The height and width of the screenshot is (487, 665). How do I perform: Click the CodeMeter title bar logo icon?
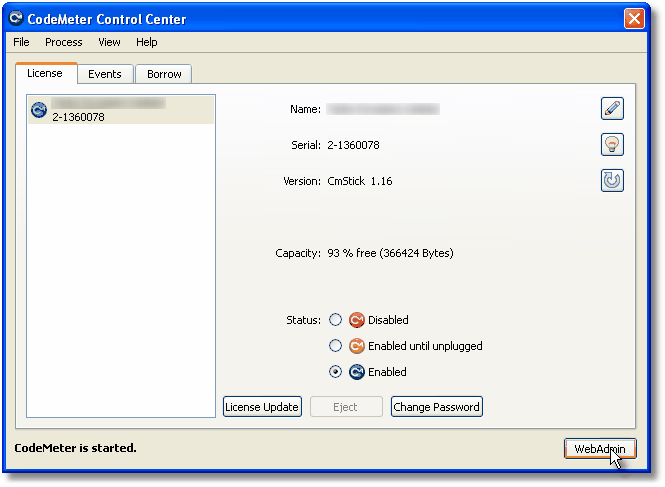pos(16,18)
